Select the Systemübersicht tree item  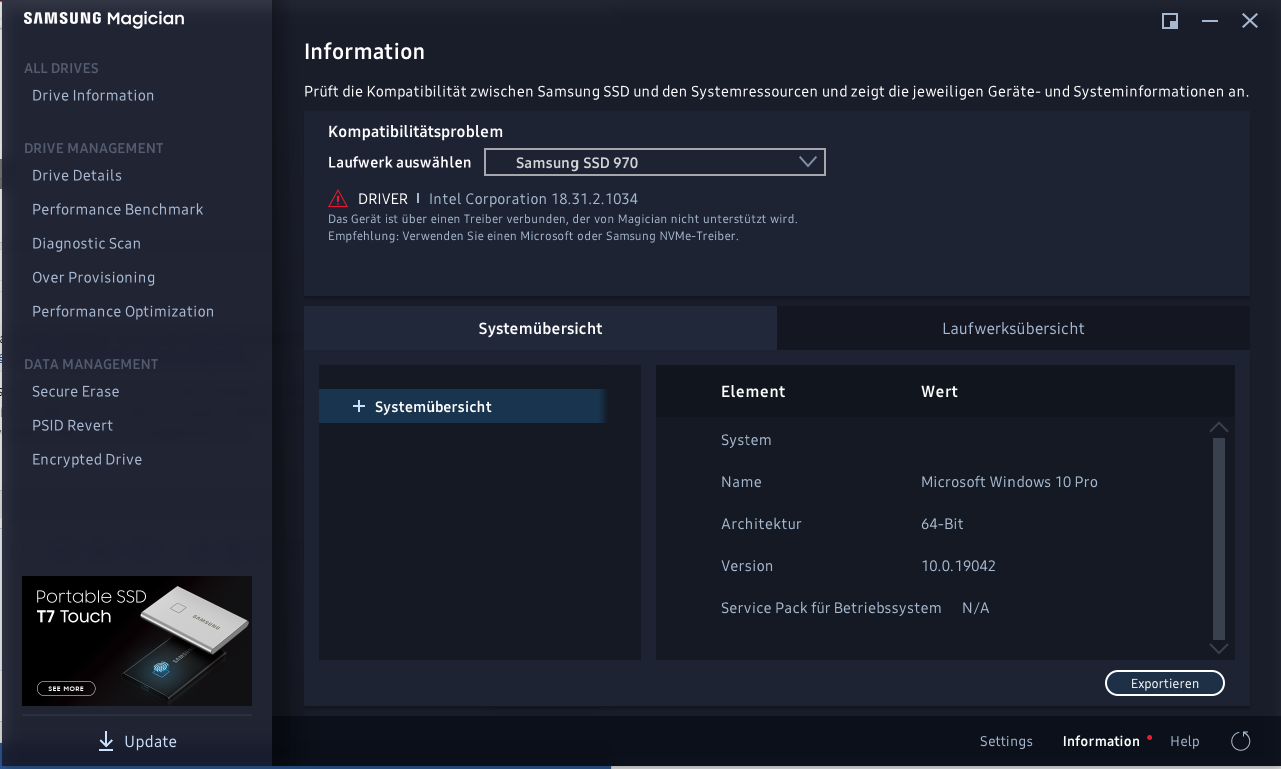pyautogui.click(x=462, y=407)
